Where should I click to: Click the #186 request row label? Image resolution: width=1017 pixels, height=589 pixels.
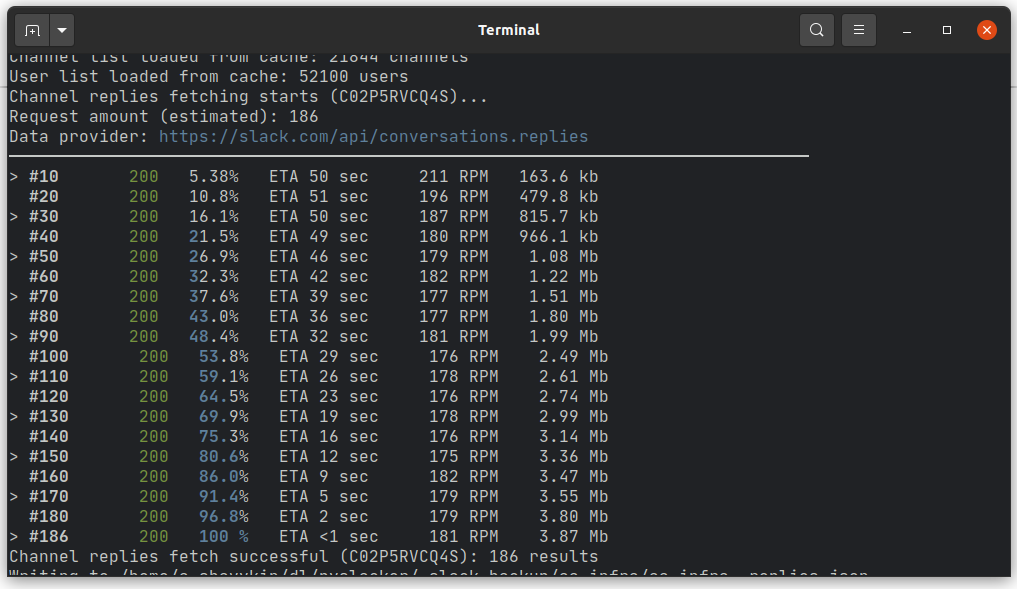coord(49,537)
